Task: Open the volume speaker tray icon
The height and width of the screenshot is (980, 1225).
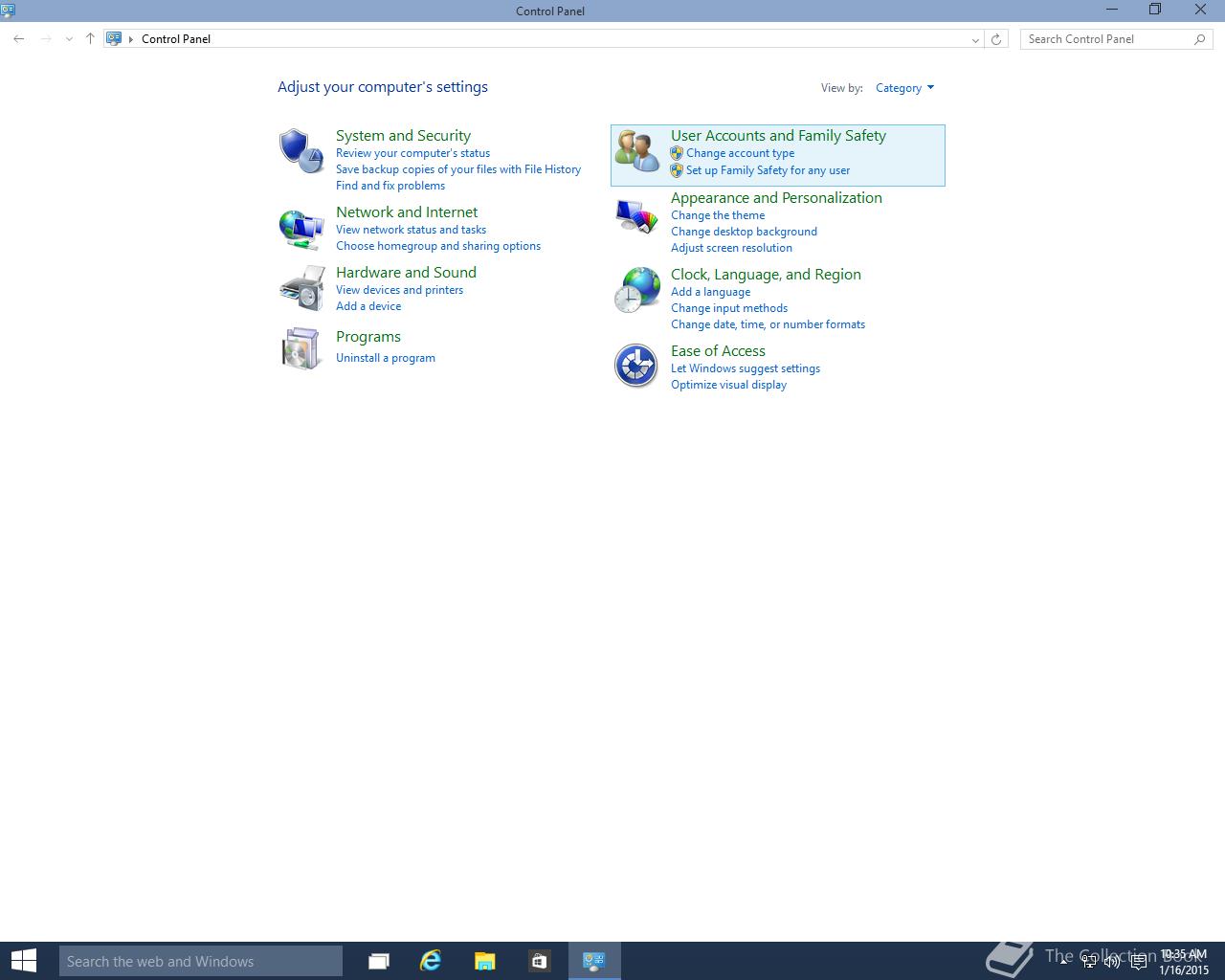Action: click(1112, 962)
